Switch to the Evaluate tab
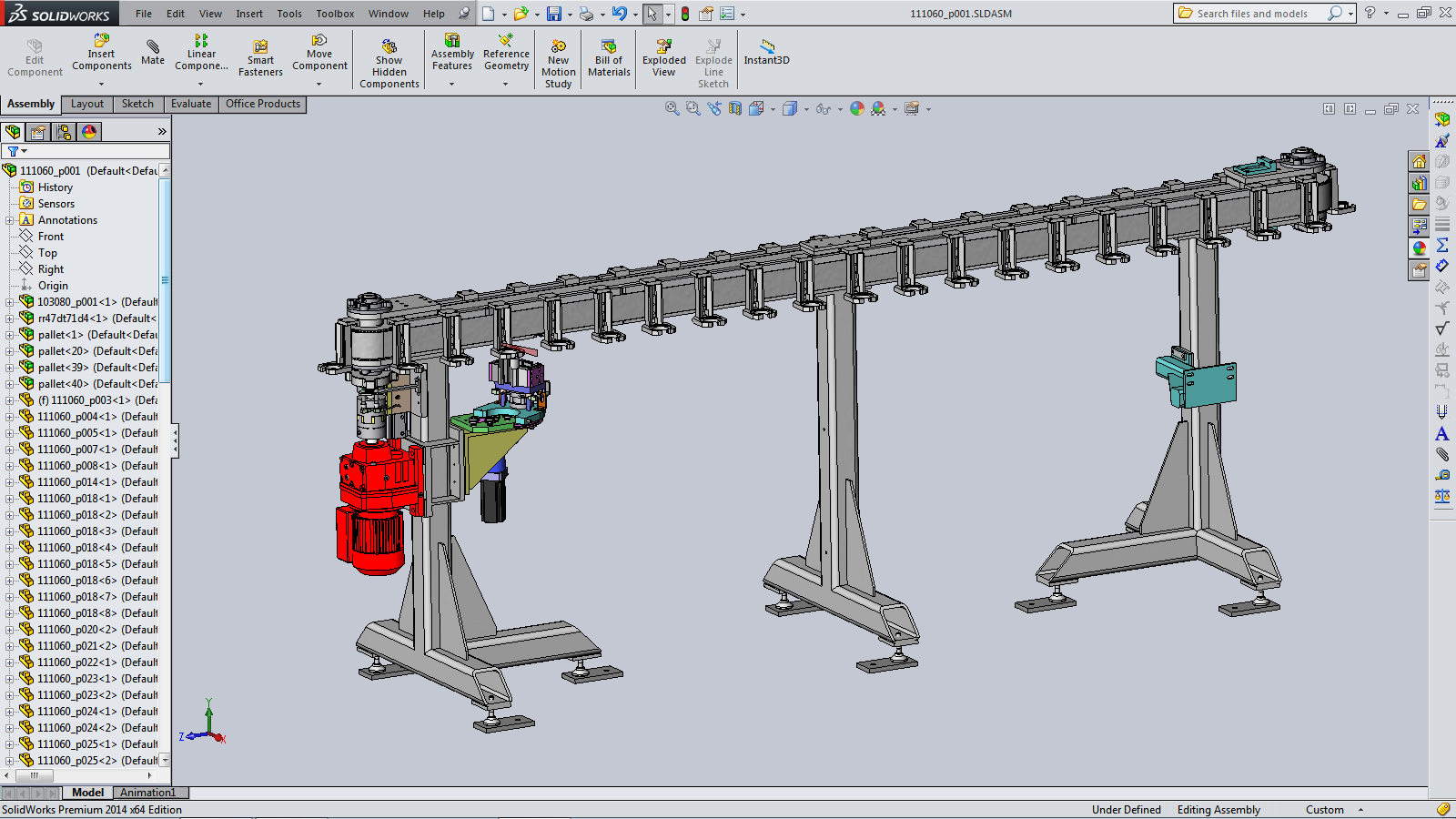Image resolution: width=1456 pixels, height=819 pixels. point(191,104)
